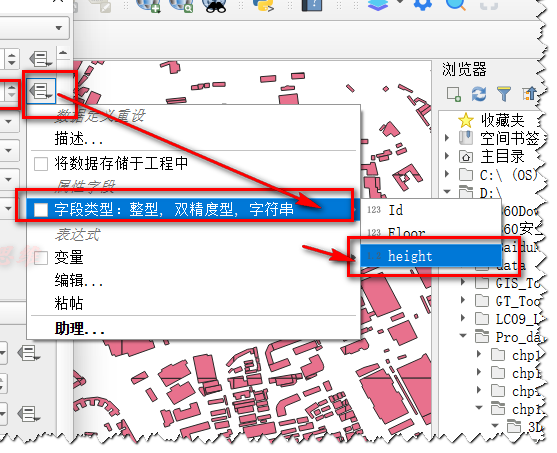Select the height field in submenu
The height and width of the screenshot is (453, 557).
click(x=431, y=256)
